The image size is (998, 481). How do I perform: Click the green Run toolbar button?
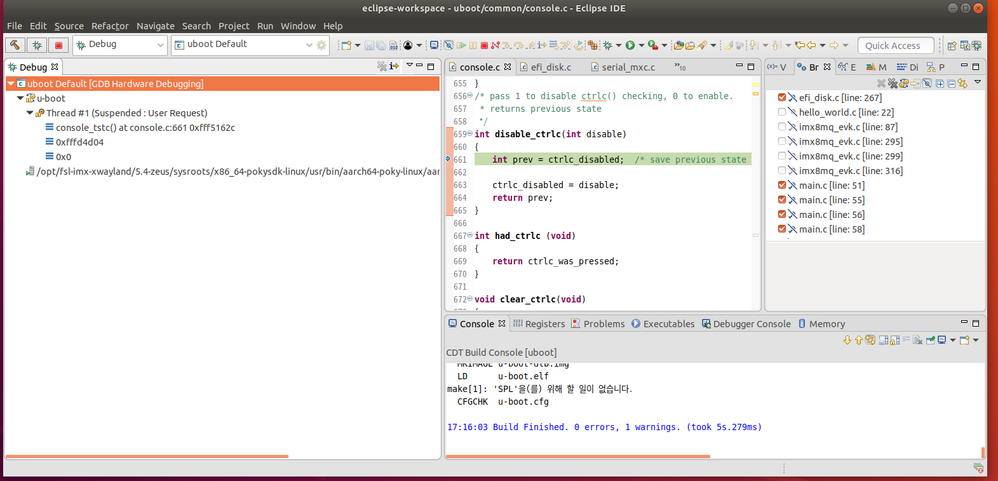[x=632, y=45]
